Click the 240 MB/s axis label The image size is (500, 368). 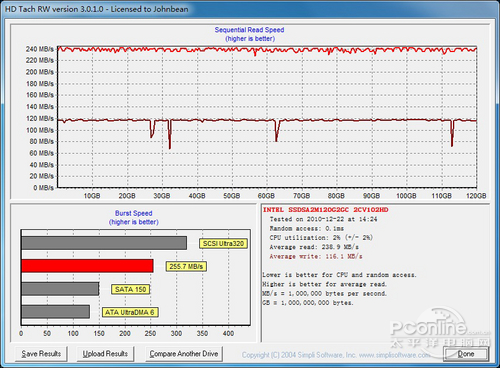(x=40, y=49)
